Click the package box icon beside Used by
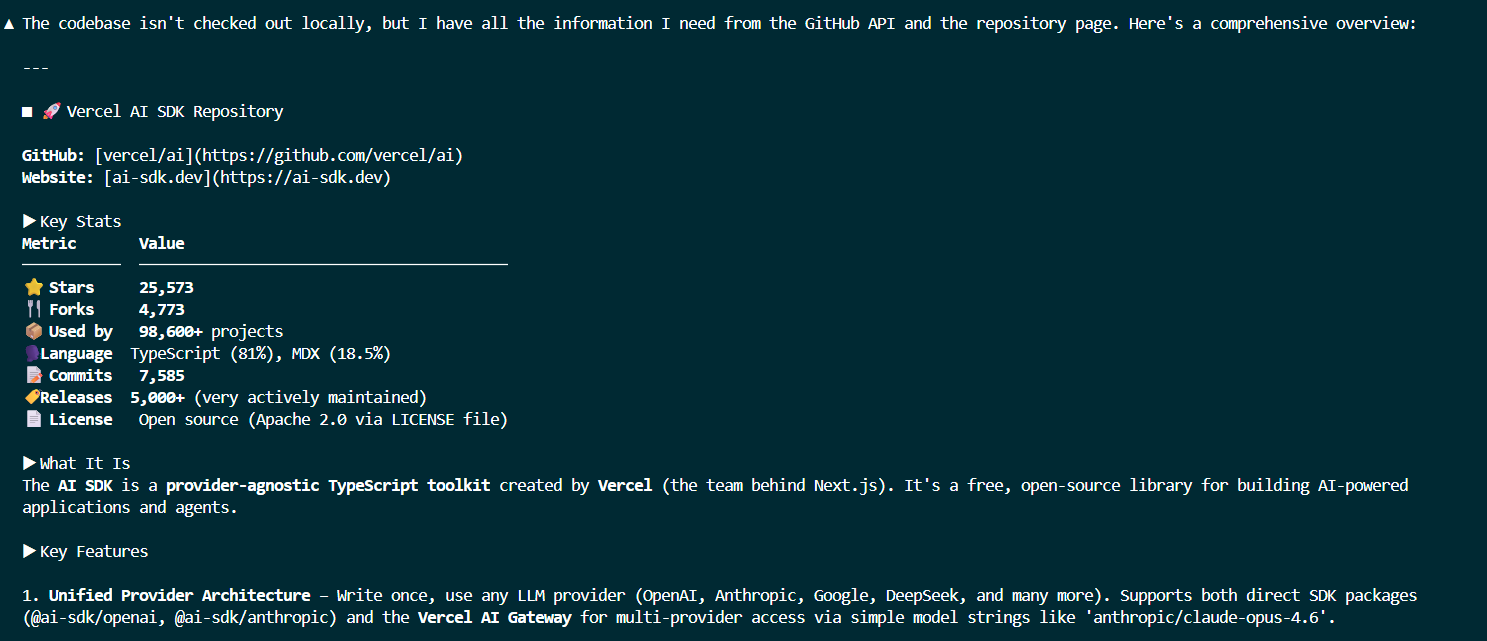Image resolution: width=1487 pixels, height=641 pixels. coord(33,332)
